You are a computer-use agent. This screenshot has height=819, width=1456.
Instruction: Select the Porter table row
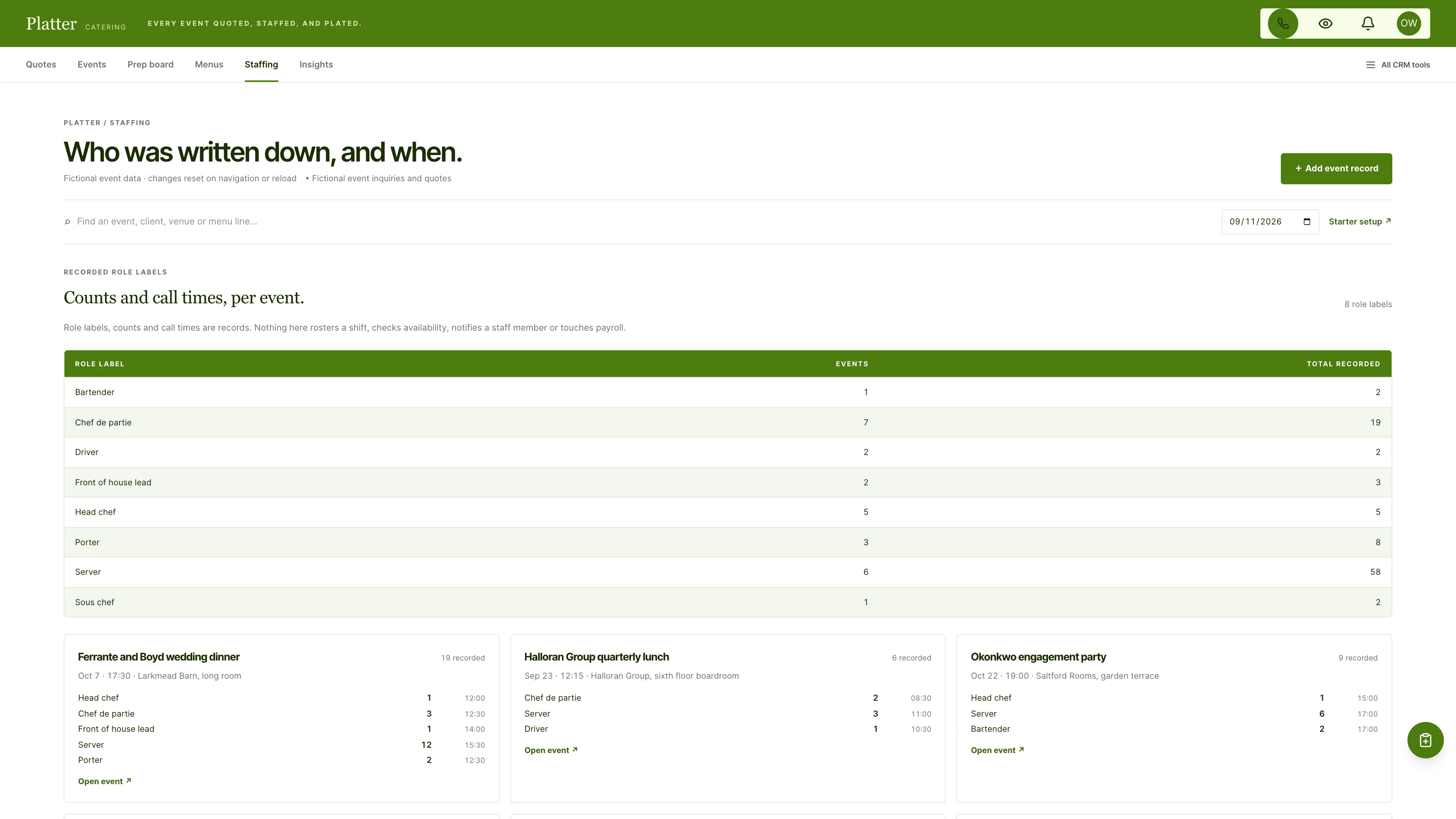coord(728,542)
